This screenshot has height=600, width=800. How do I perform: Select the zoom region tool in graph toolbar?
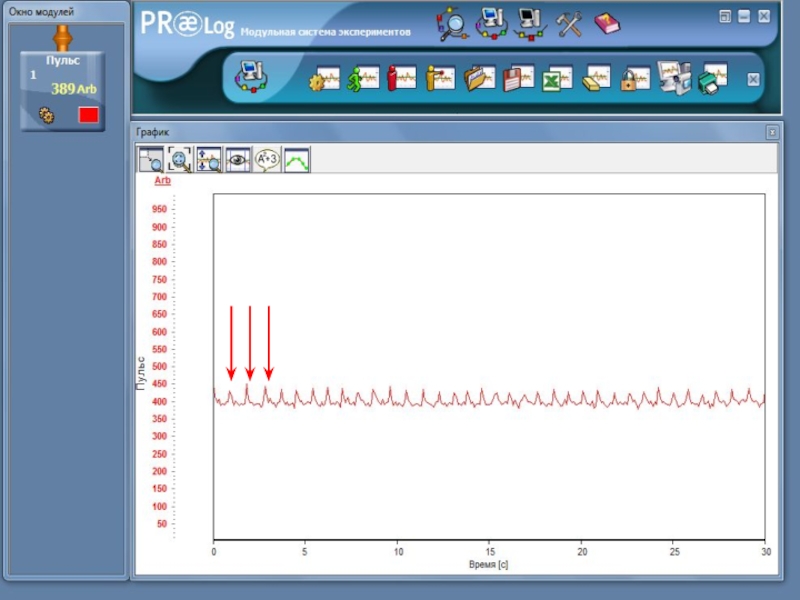point(151,159)
